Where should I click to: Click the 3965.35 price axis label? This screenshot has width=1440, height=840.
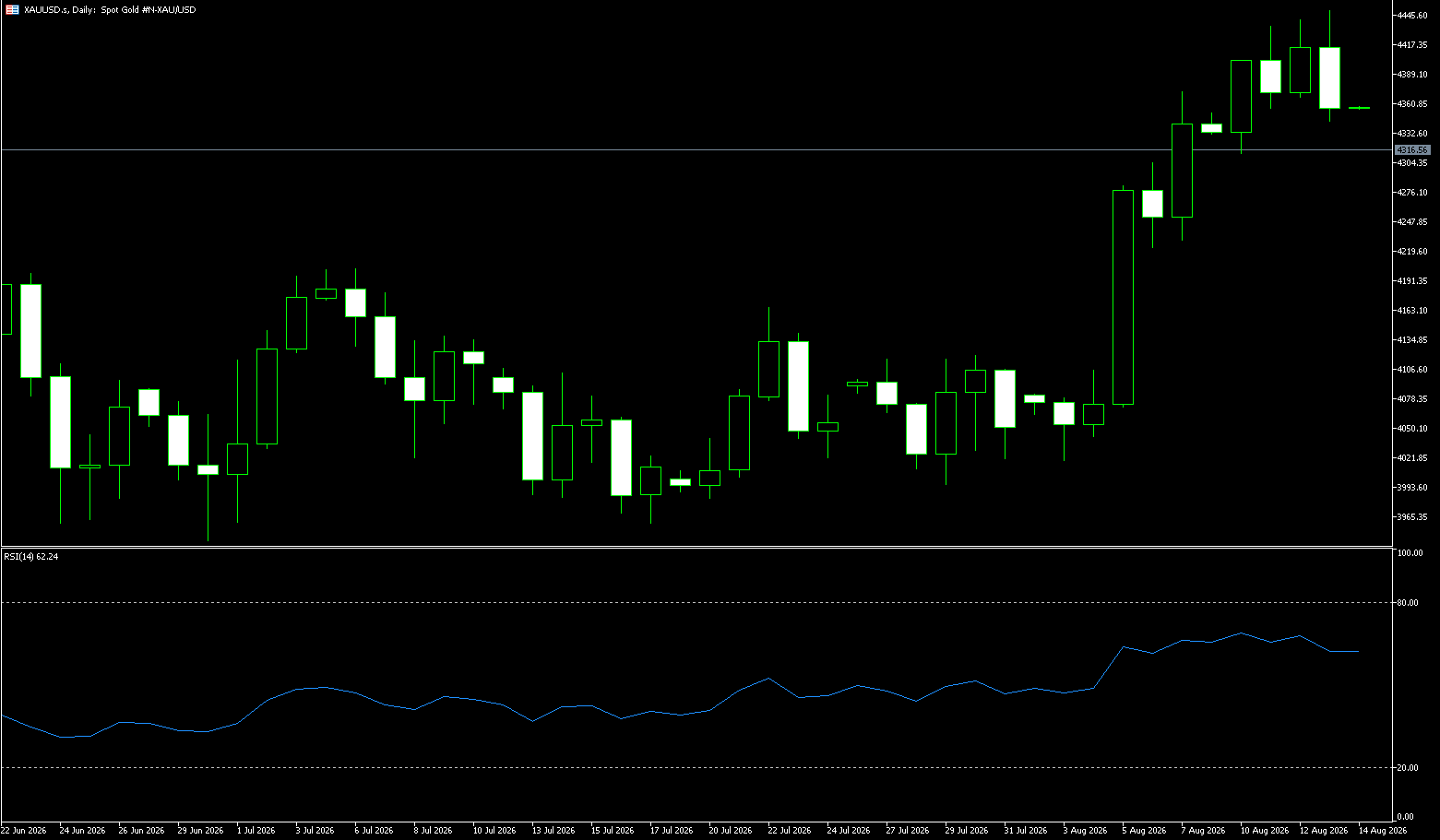pyautogui.click(x=1412, y=517)
